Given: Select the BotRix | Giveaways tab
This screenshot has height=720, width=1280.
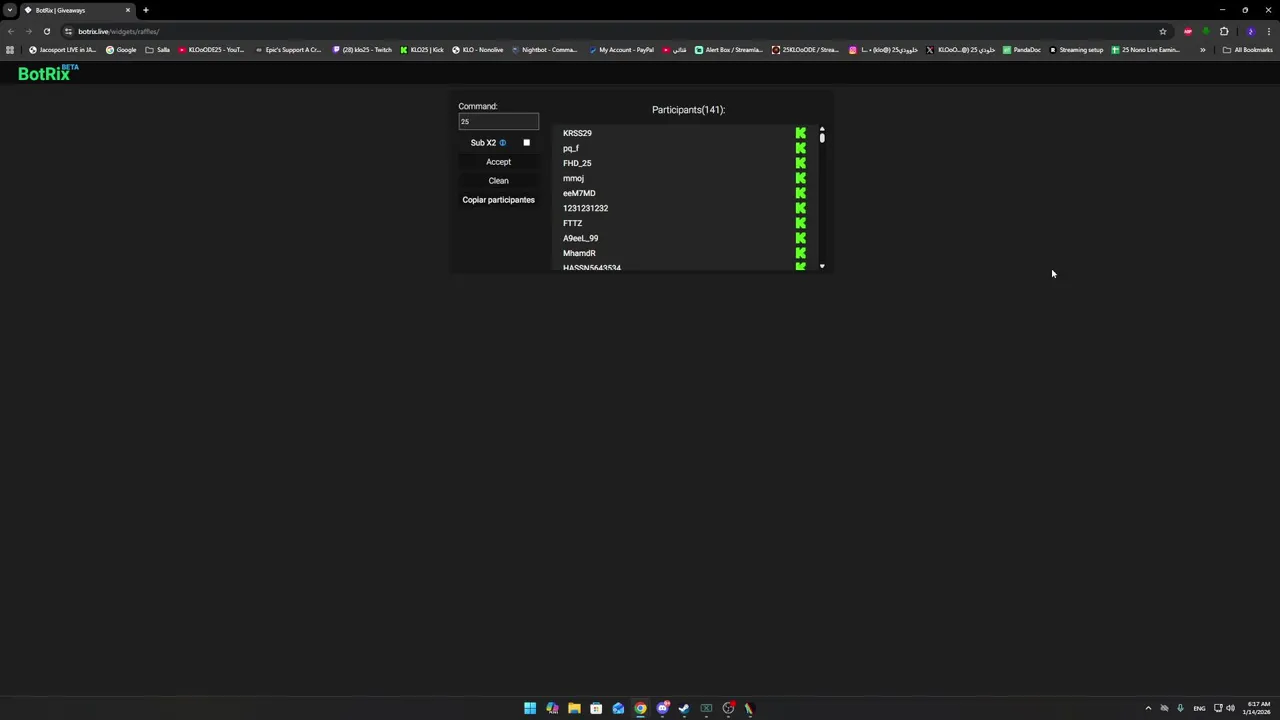Looking at the screenshot, I should [x=78, y=10].
